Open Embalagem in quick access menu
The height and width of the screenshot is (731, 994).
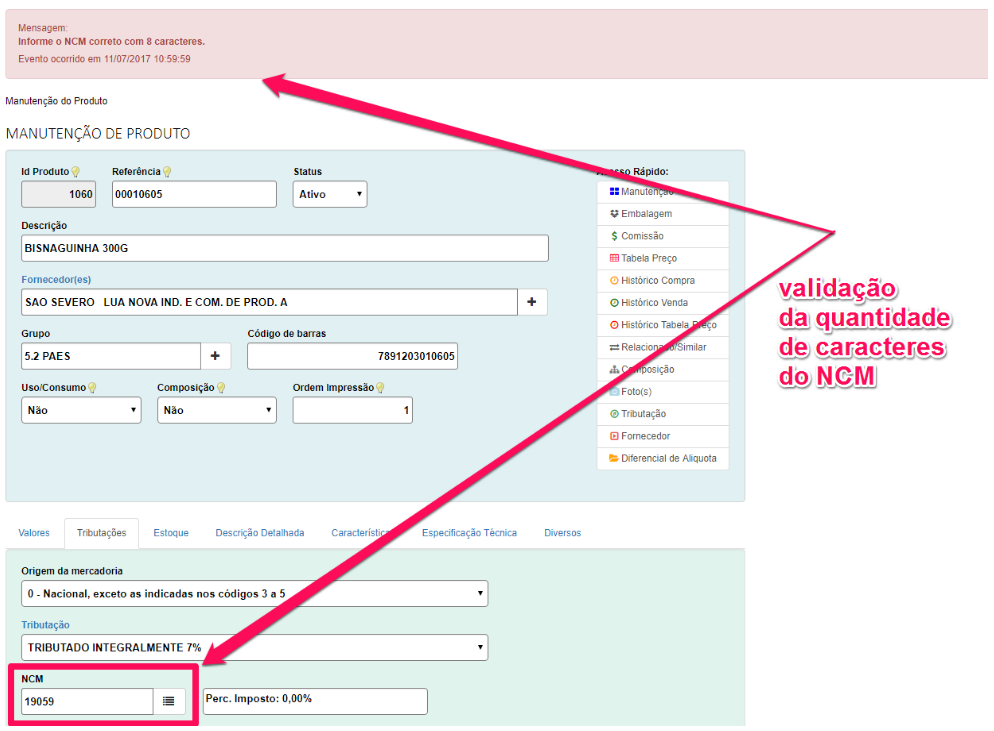646,214
